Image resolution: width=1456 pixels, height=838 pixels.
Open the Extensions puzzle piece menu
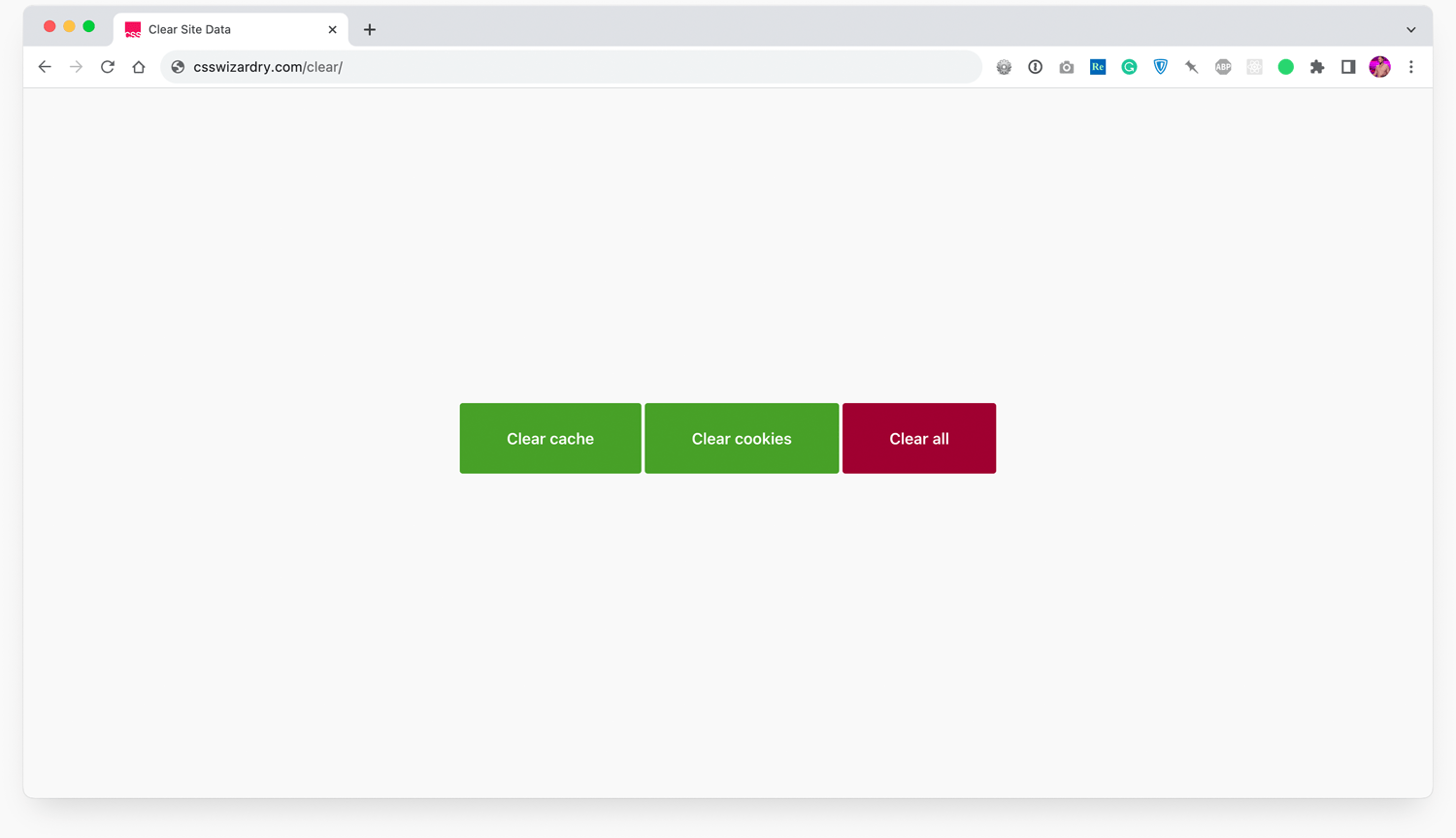click(x=1317, y=67)
